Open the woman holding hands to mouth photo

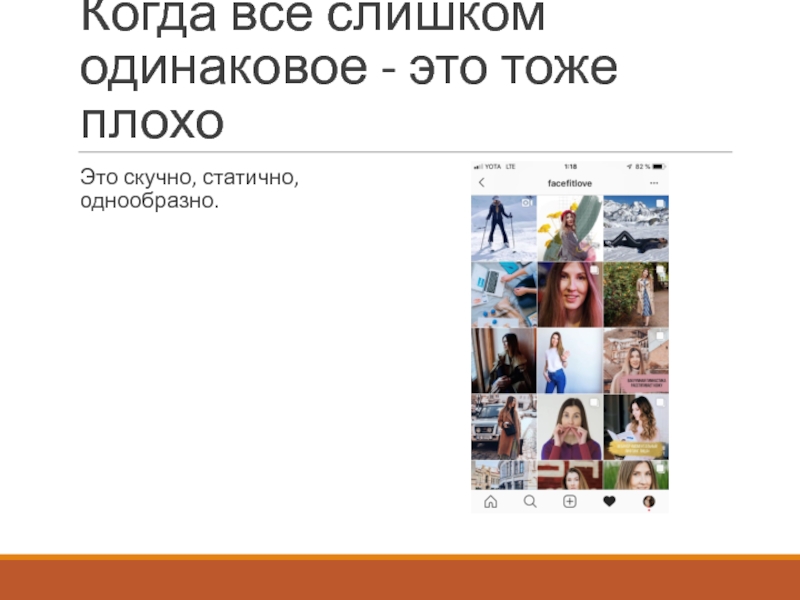[569, 426]
